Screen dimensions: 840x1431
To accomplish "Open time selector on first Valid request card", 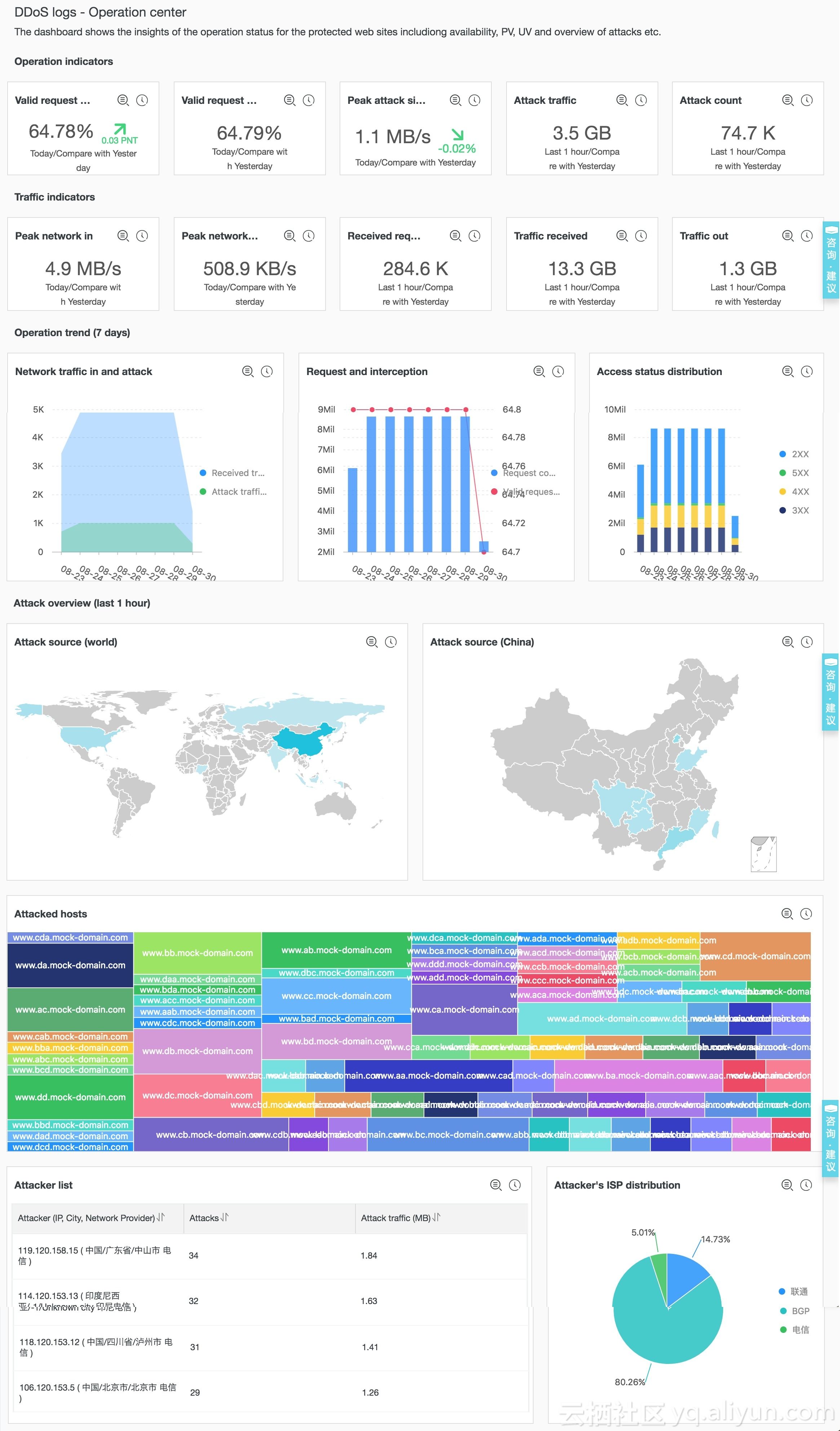I will [142, 100].
